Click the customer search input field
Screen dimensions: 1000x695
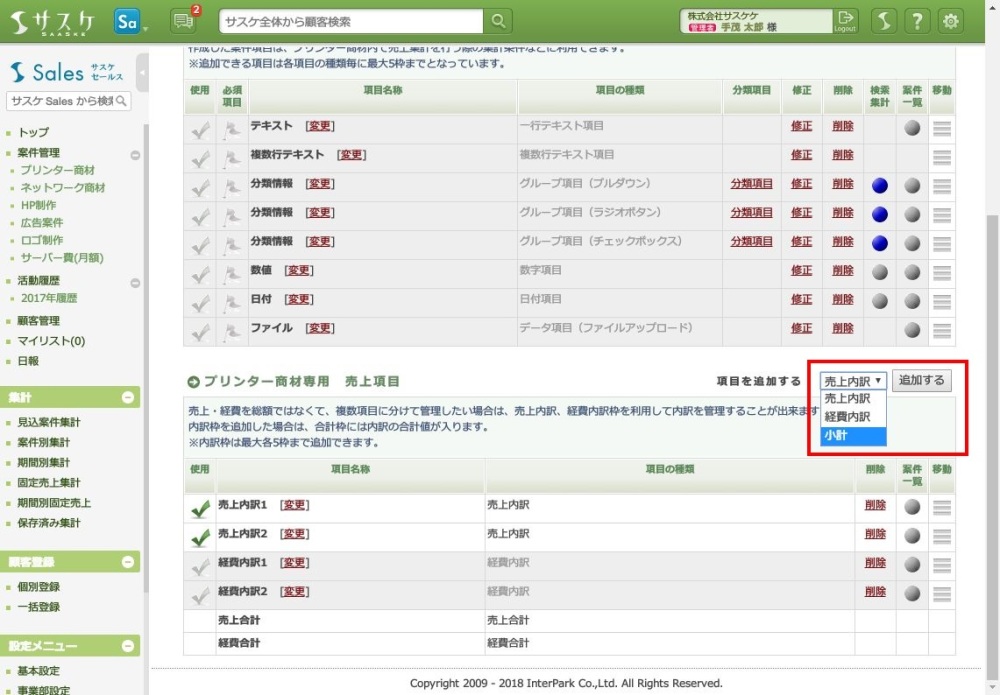click(x=350, y=21)
